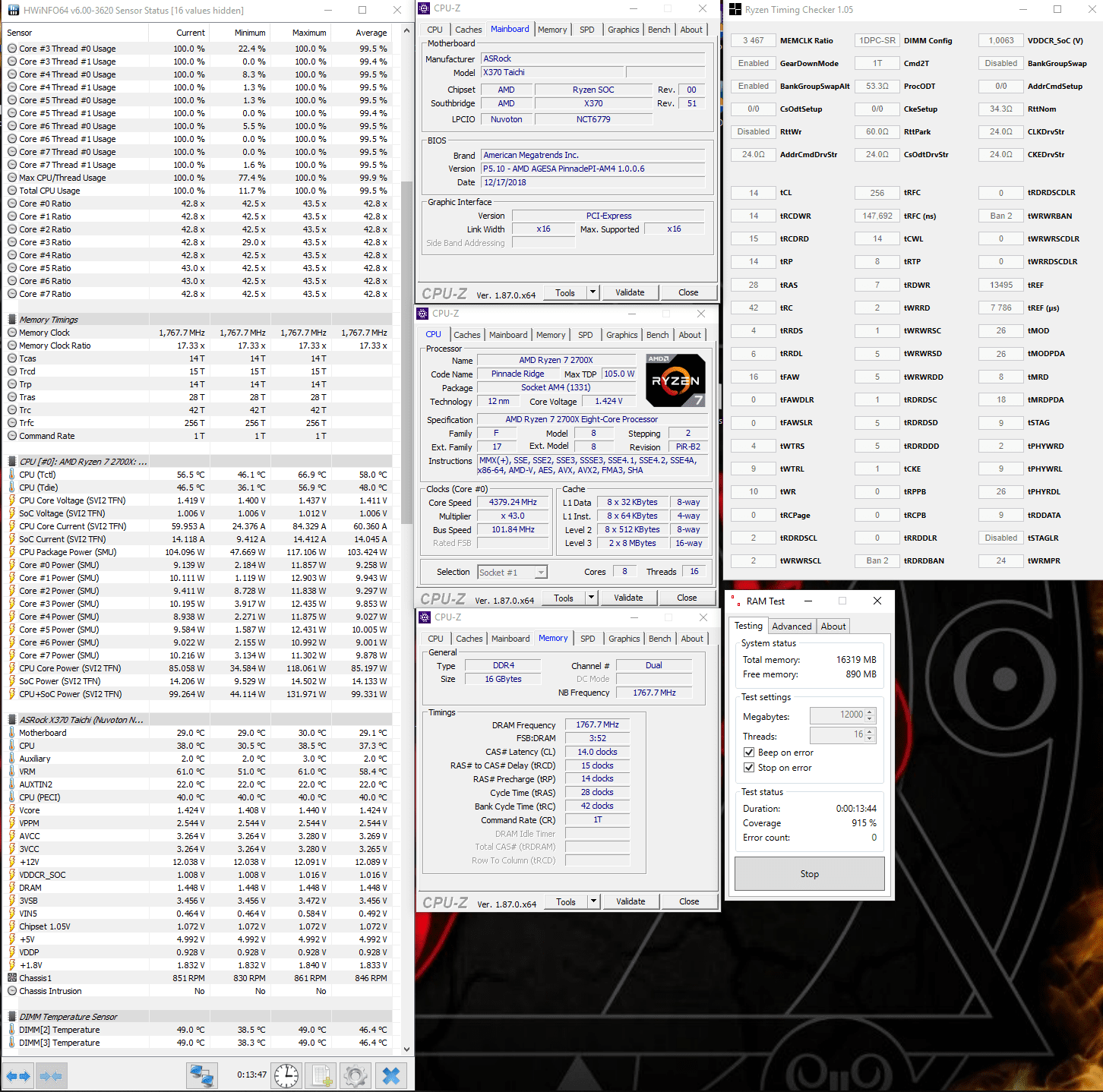Click the DRAM Frequency value 1767.7 MHz
Screen dimensions: 1103x1092
pyautogui.click(x=597, y=725)
